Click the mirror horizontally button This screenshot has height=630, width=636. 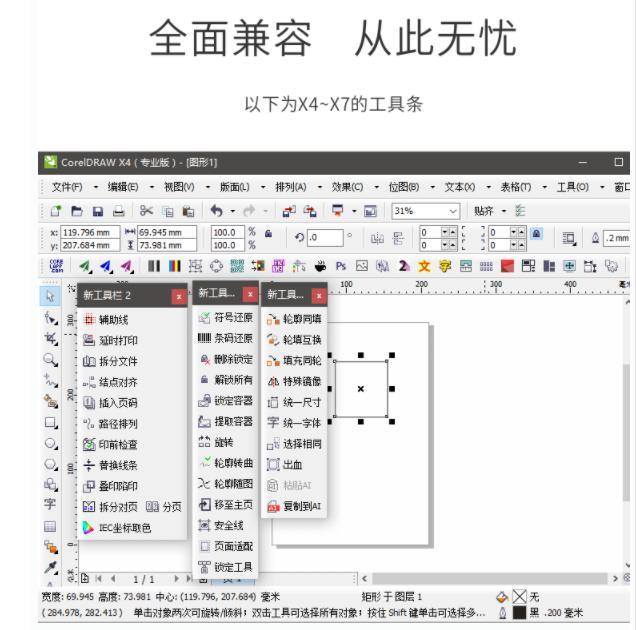pos(377,239)
